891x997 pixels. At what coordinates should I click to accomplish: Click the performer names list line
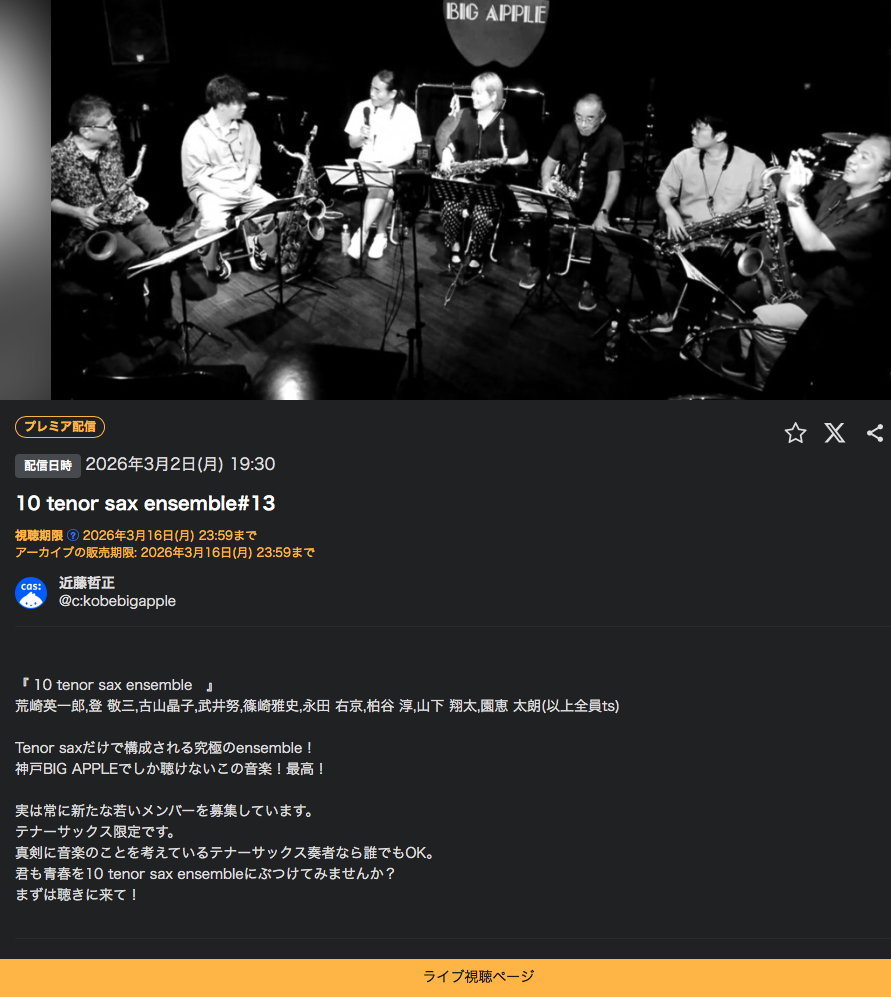317,706
